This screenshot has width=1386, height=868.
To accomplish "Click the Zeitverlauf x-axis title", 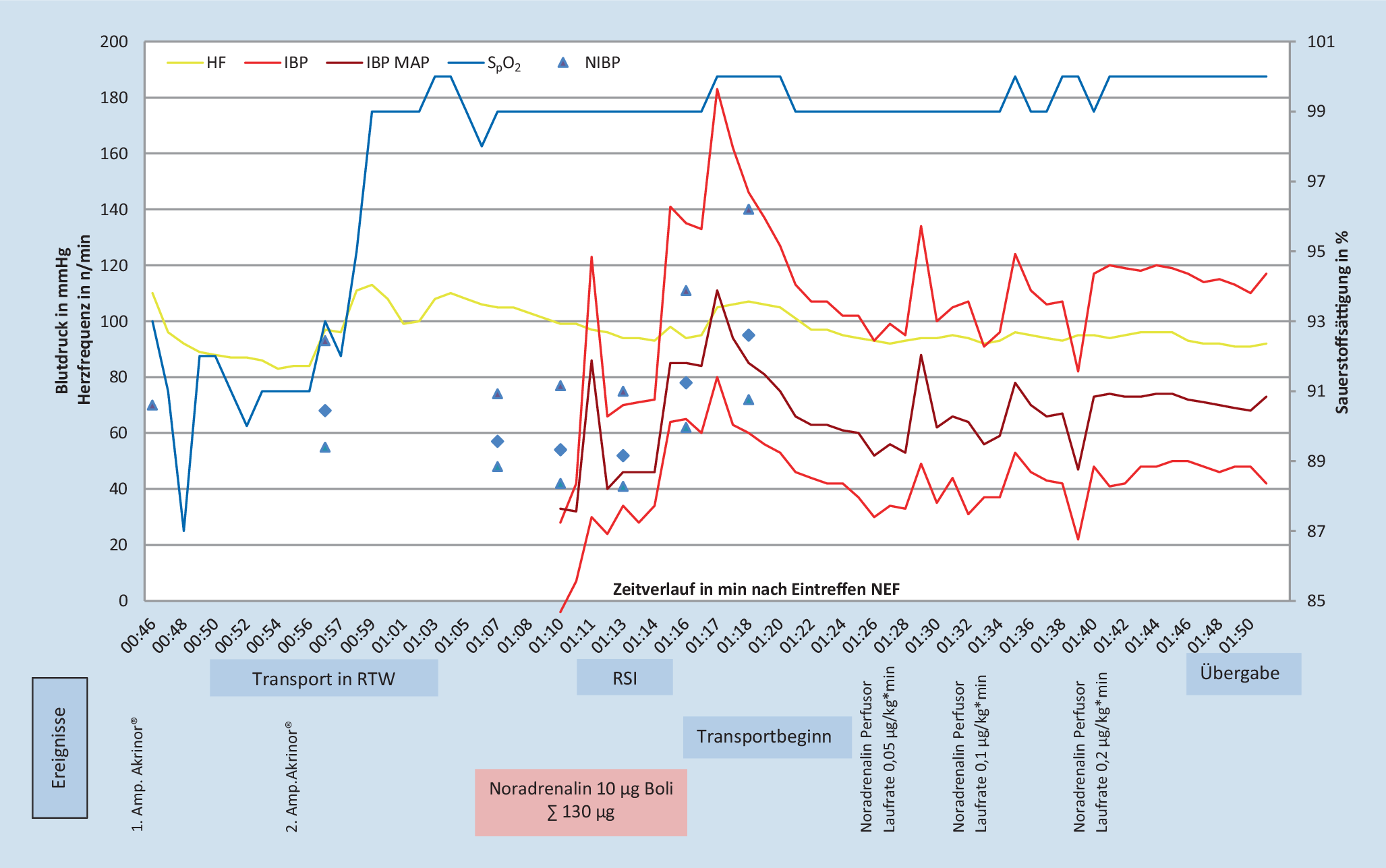I will point(756,589).
